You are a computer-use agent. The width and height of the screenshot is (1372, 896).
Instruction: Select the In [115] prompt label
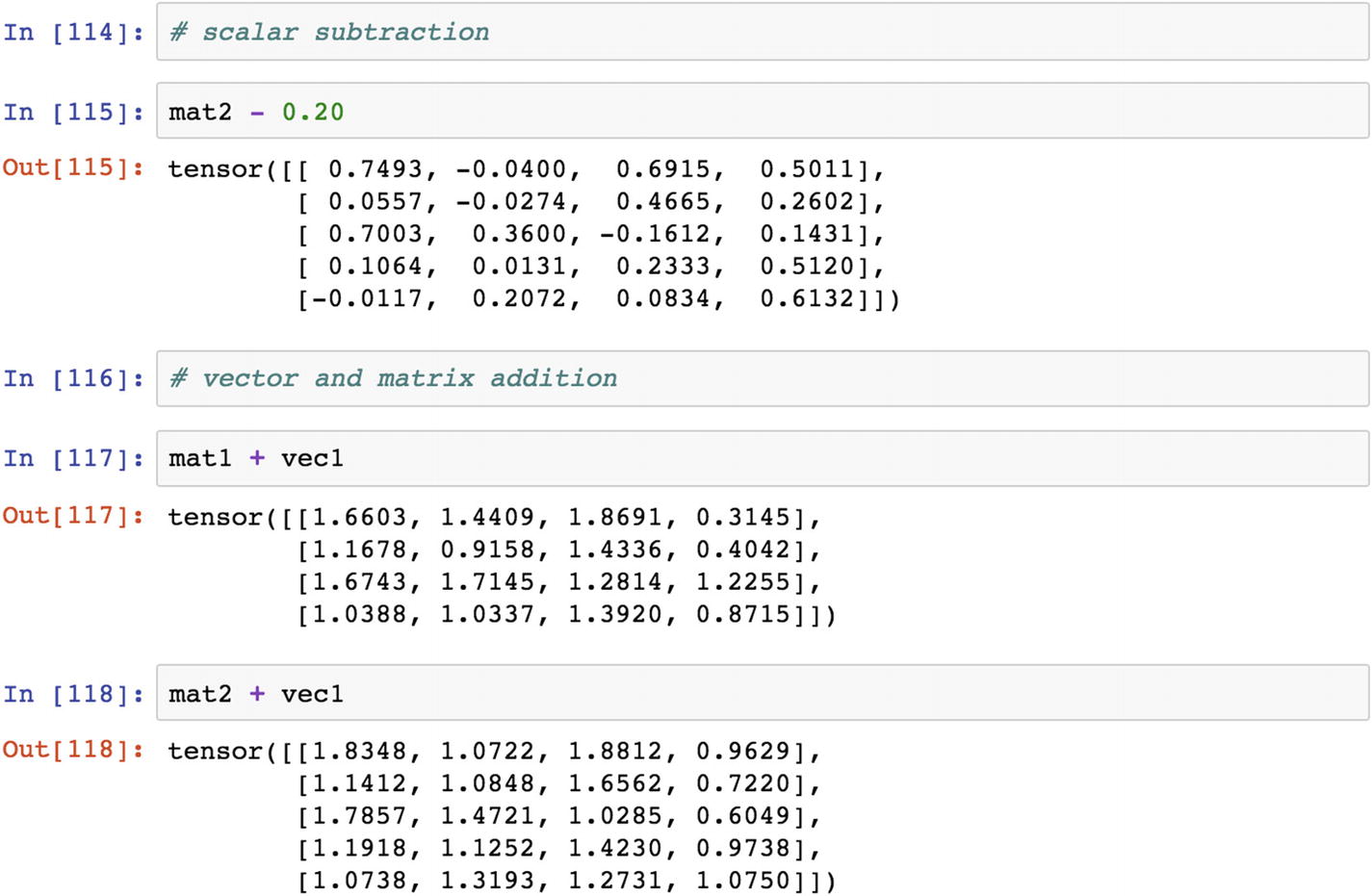[73, 112]
